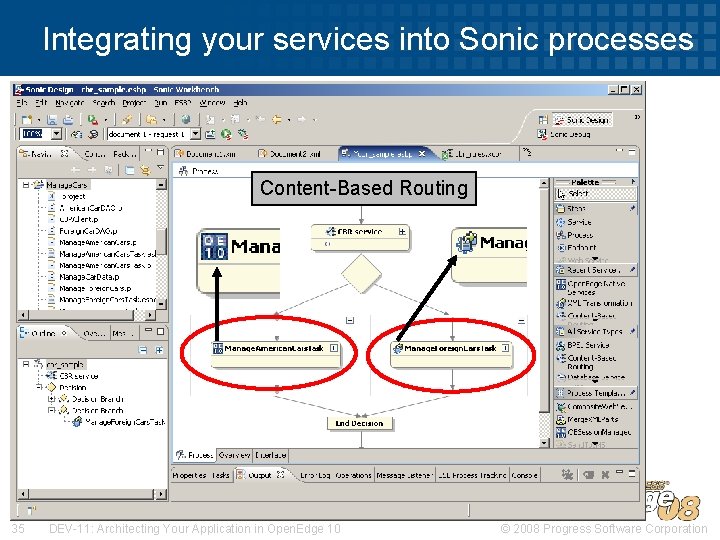Click the Collapse All icon in Navigator toolbar

click(130, 170)
